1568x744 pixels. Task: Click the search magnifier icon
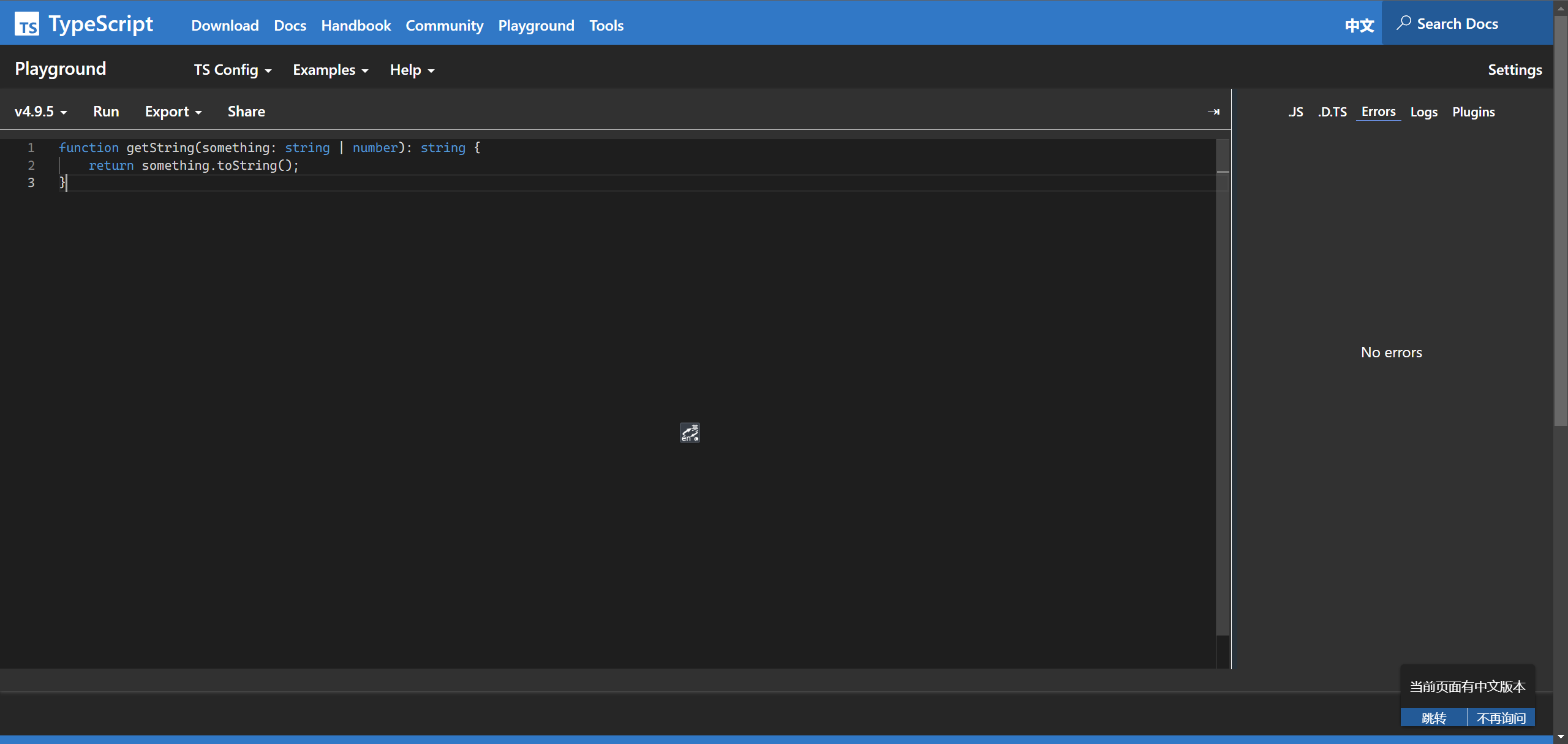point(1403,23)
